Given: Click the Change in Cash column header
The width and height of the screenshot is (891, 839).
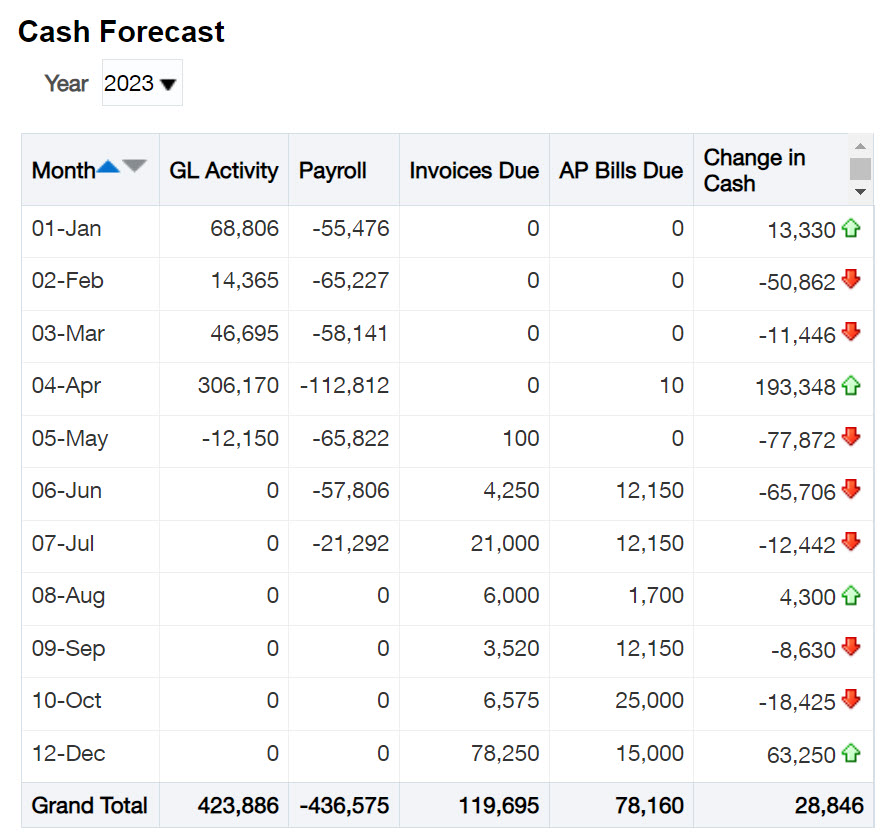Looking at the screenshot, I should pos(754,171).
